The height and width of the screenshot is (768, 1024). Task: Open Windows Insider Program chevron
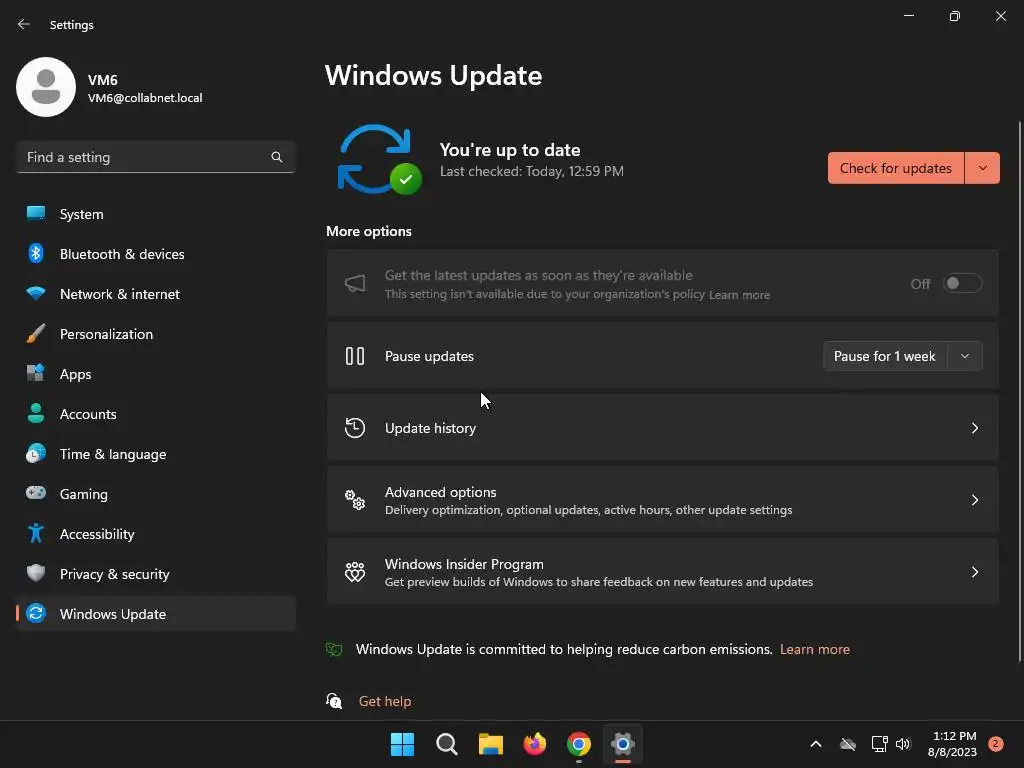coord(974,571)
